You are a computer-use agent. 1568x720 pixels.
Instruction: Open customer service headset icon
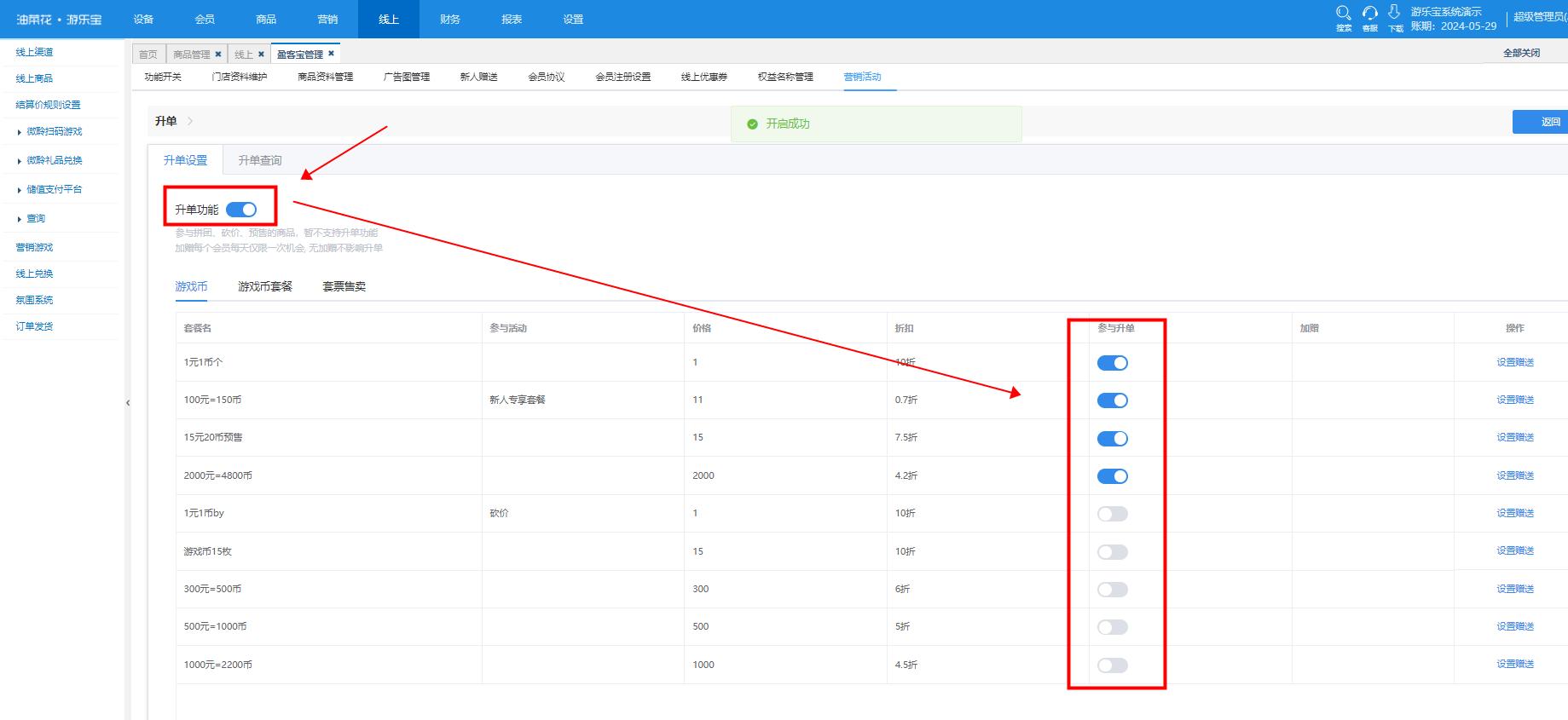(x=1369, y=14)
